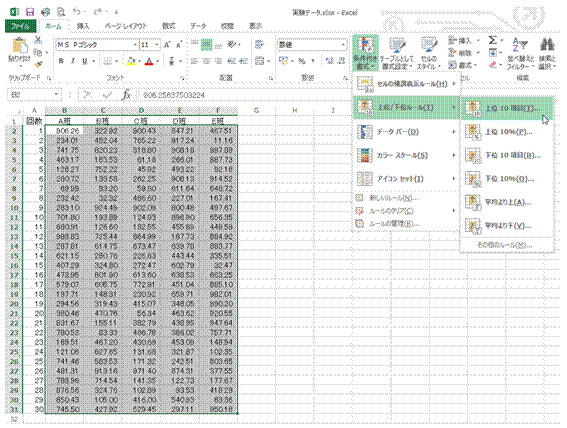Click the Conditional Formatting button

tap(365, 53)
